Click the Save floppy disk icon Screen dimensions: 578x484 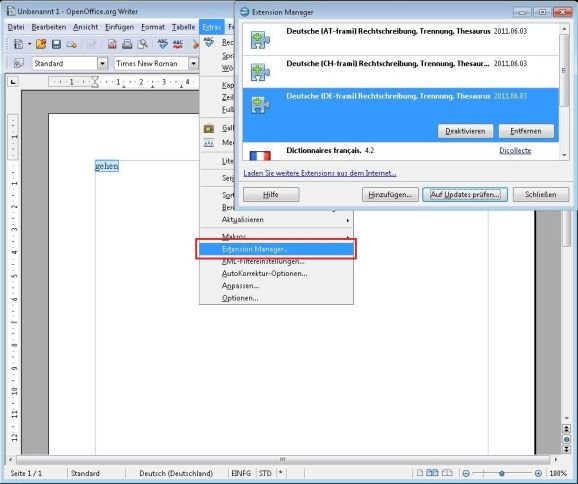(x=56, y=44)
